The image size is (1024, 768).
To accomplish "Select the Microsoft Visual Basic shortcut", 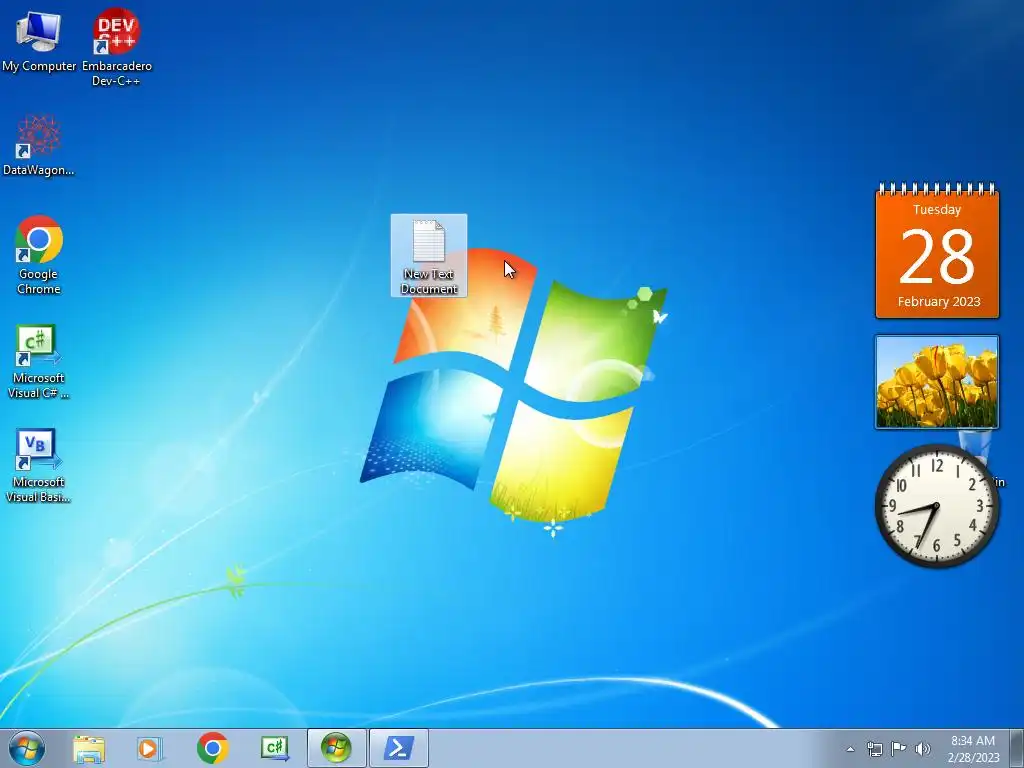I will (39, 465).
